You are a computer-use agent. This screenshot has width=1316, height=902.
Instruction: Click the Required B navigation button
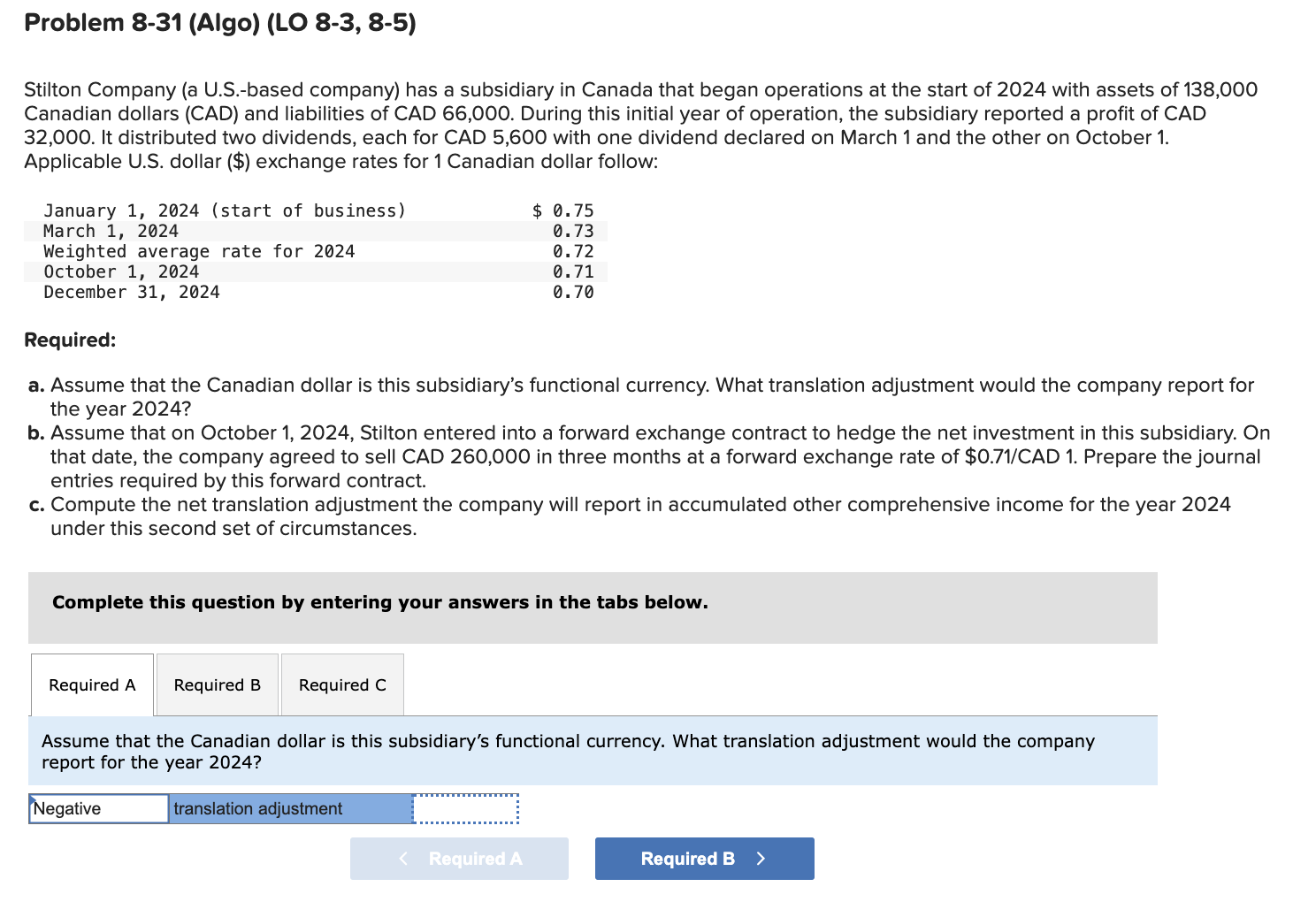[704, 858]
